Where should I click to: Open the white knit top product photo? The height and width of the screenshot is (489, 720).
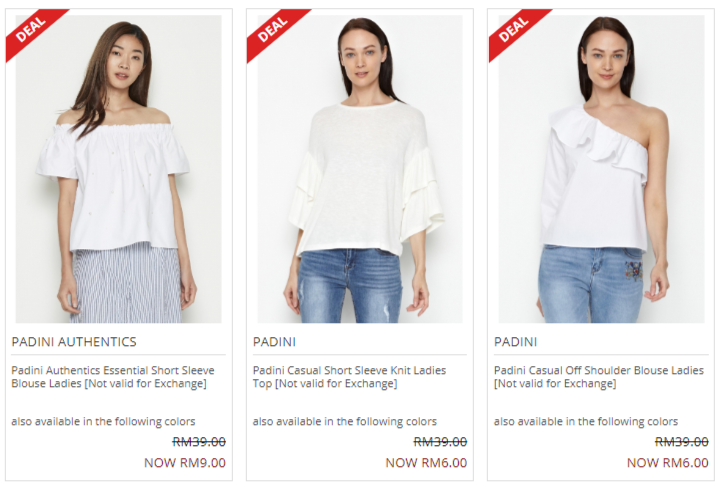click(360, 169)
